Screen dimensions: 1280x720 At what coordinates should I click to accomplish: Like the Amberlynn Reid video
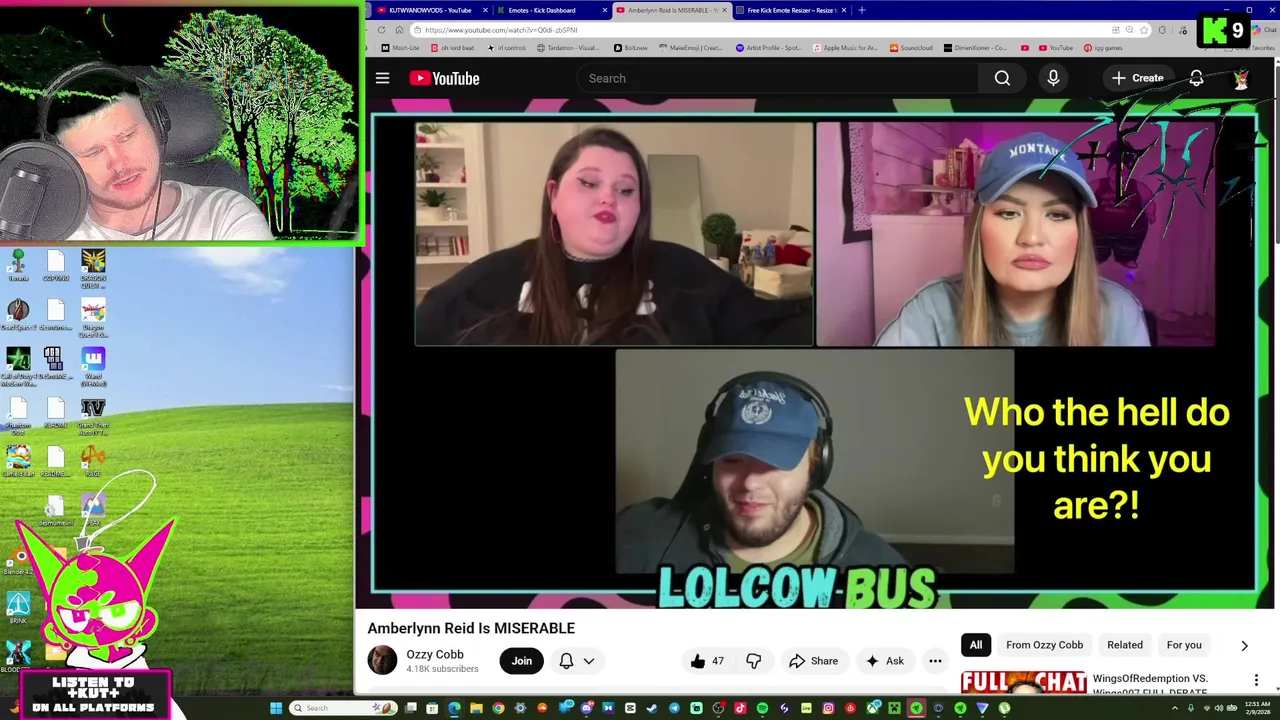pyautogui.click(x=708, y=661)
